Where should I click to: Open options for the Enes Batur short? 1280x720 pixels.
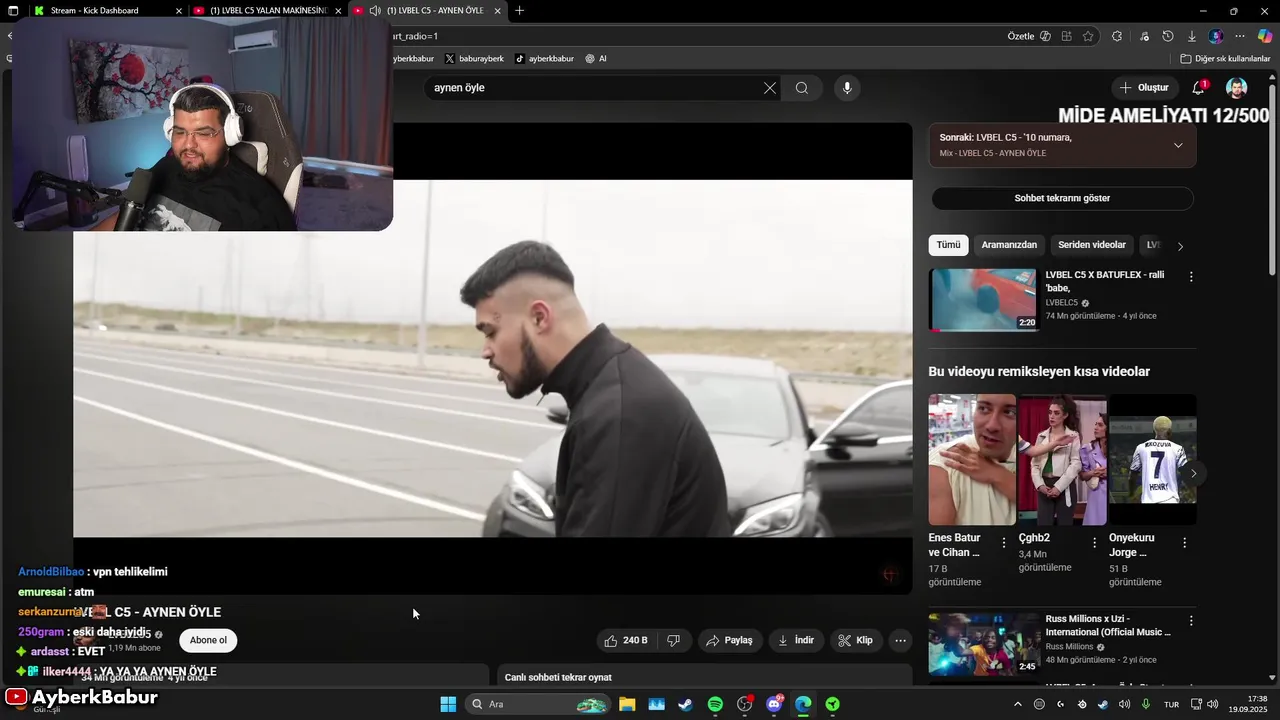point(1004,543)
